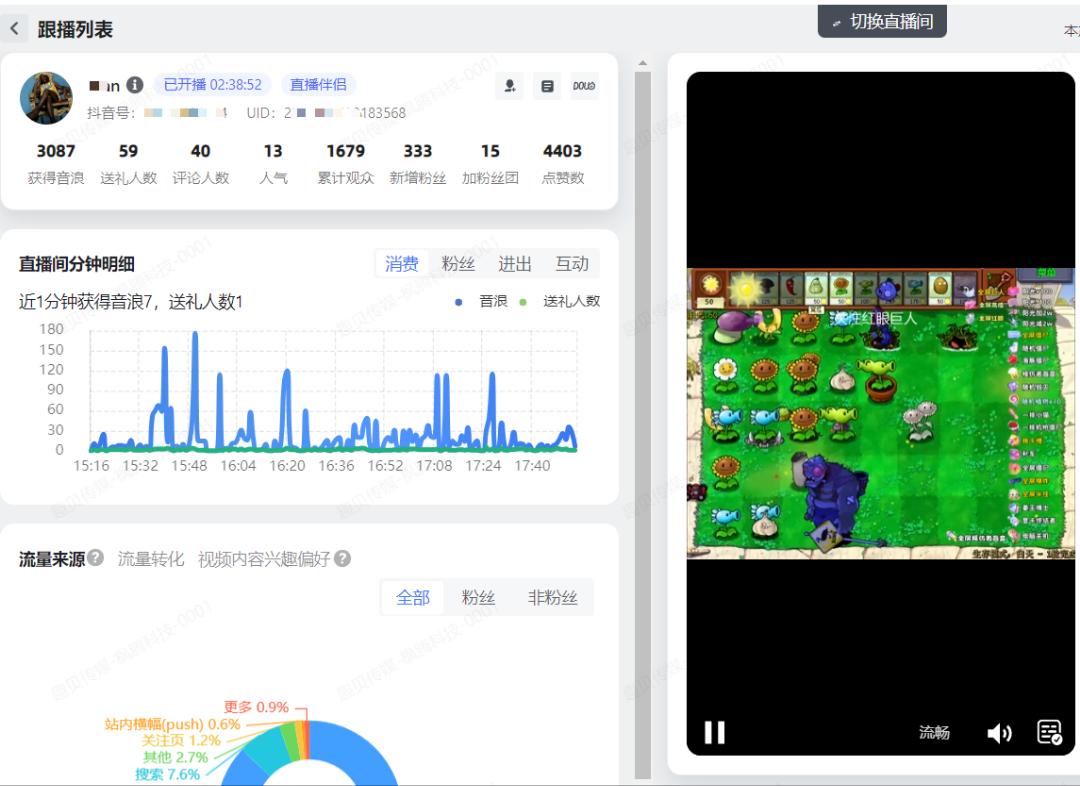The image size is (1080, 786).
Task: Switch to the 粉丝 tab in minute details
Action: [x=458, y=264]
